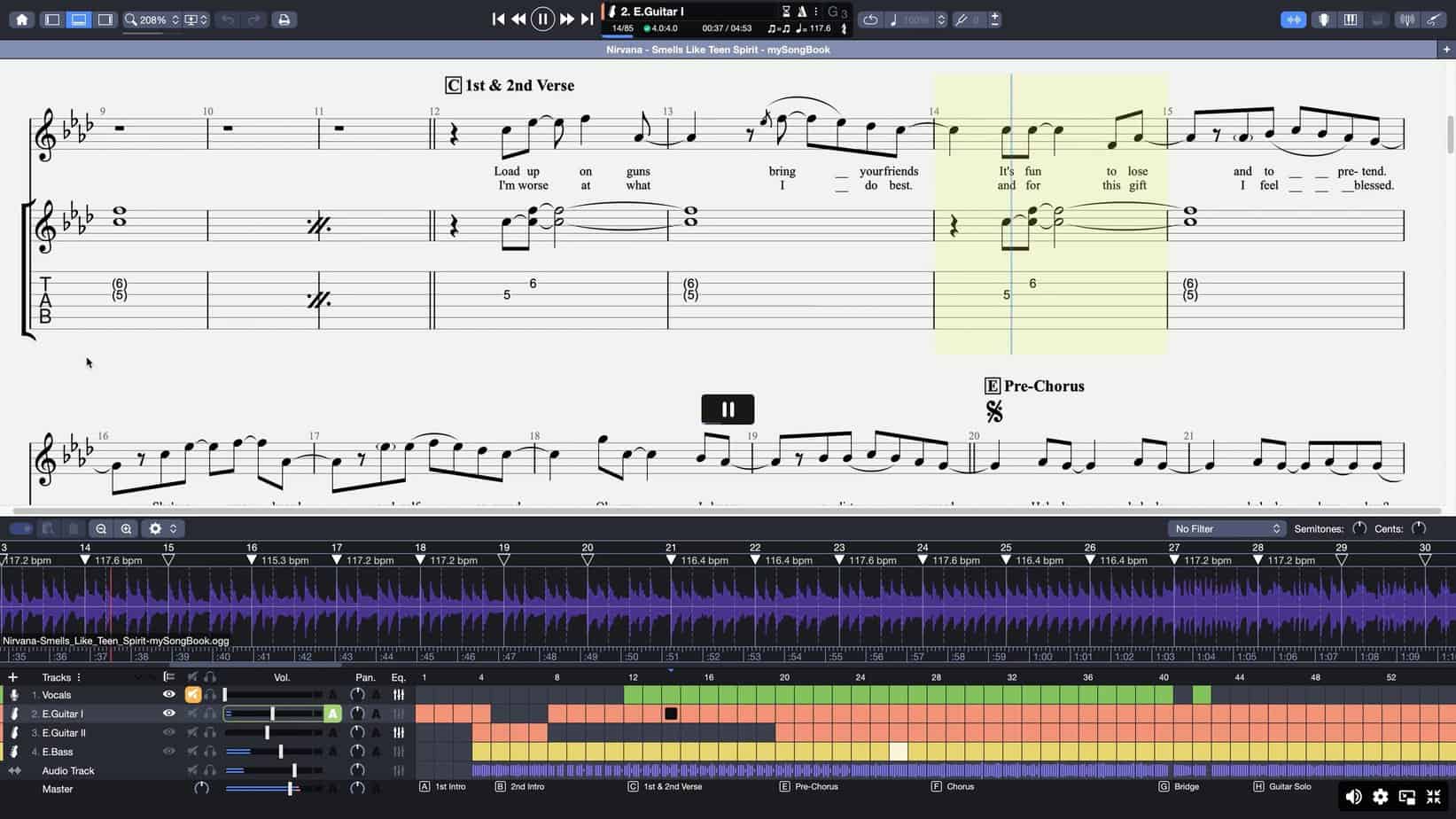Jump to the F Chorus section marker
Viewport: 1456px width, 819px height.
(x=953, y=786)
